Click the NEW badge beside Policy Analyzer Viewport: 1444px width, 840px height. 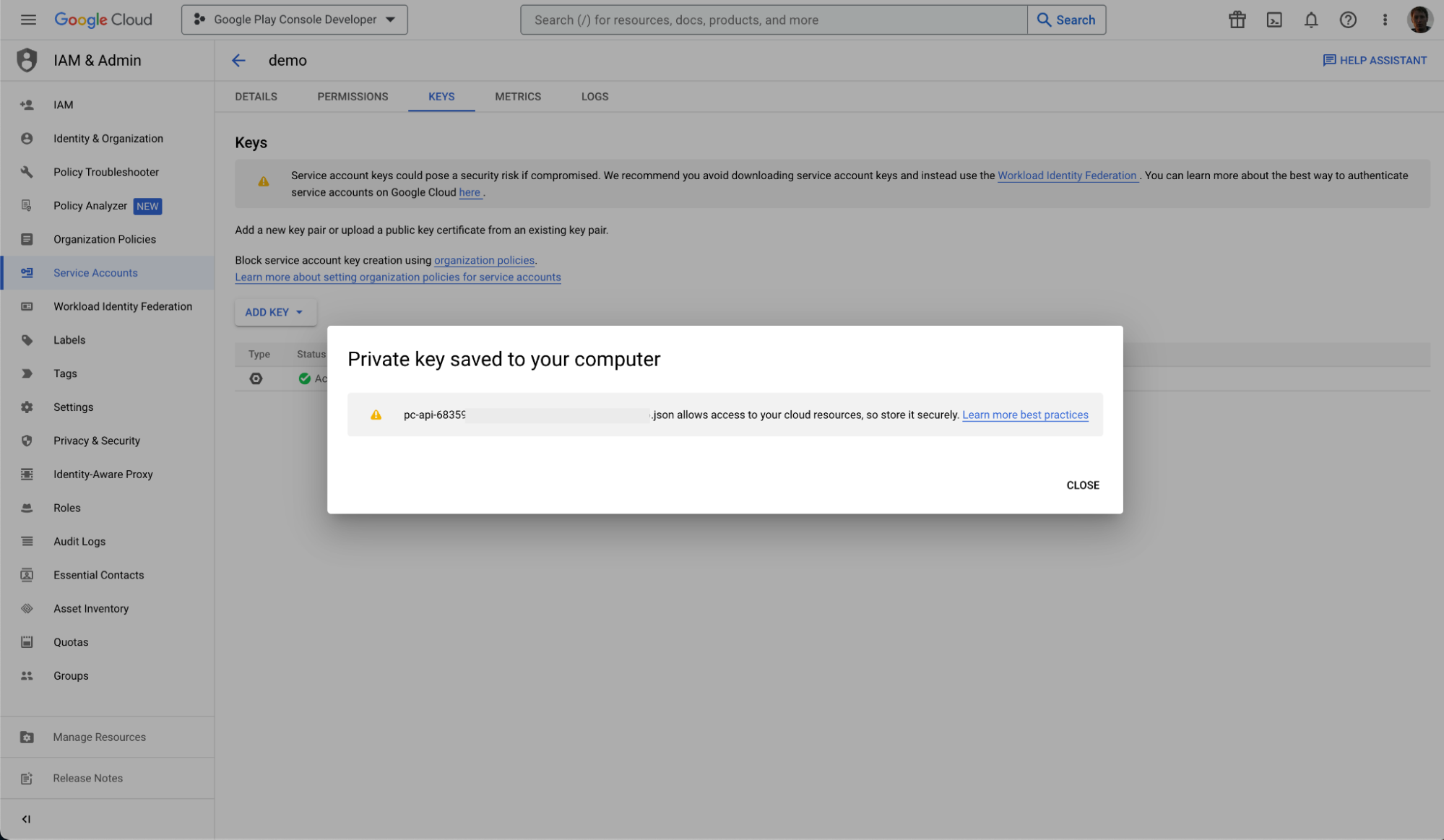[147, 206]
